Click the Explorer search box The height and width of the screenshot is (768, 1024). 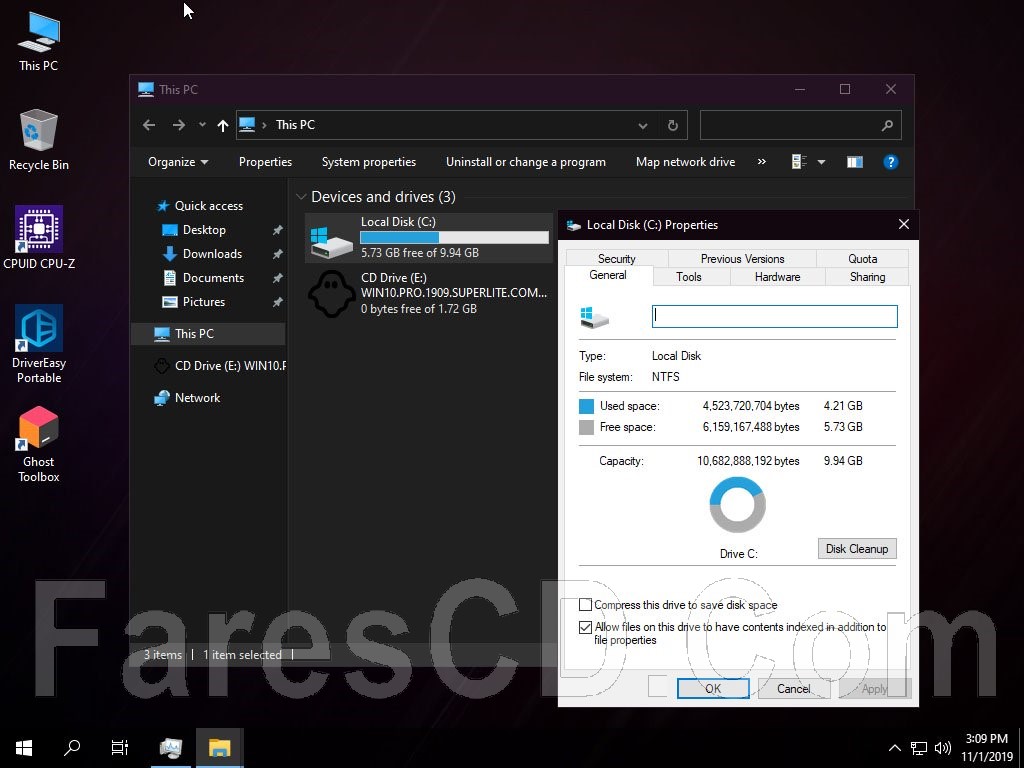coord(801,125)
